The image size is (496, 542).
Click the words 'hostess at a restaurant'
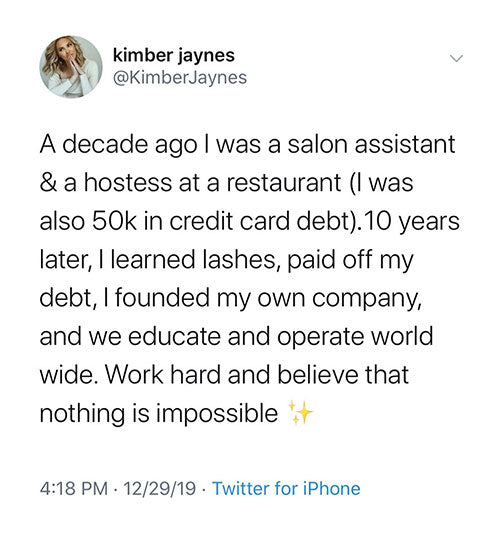[x=213, y=183]
